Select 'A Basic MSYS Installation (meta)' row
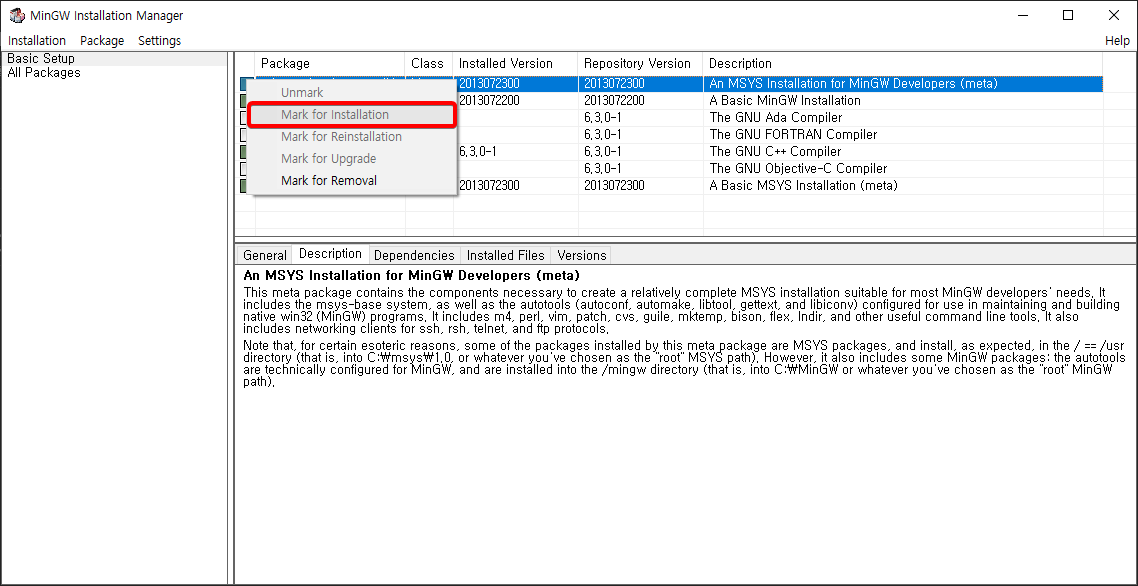Image resolution: width=1138 pixels, height=586 pixels. click(803, 186)
